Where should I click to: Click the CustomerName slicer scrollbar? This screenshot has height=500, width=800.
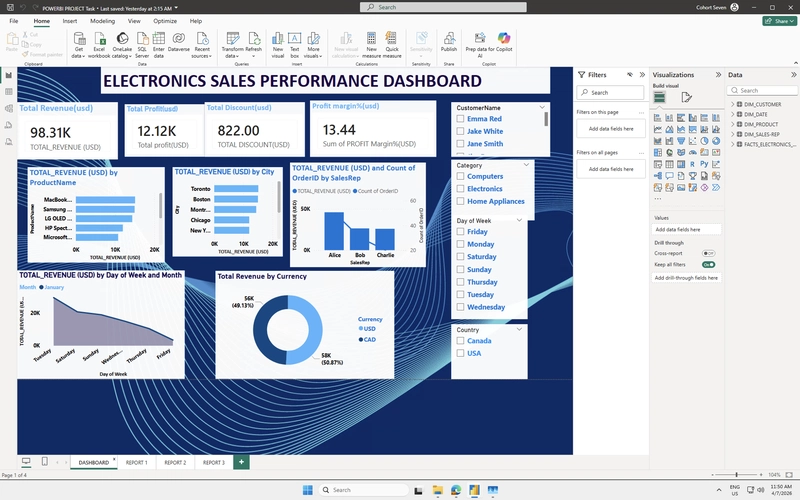(x=546, y=119)
